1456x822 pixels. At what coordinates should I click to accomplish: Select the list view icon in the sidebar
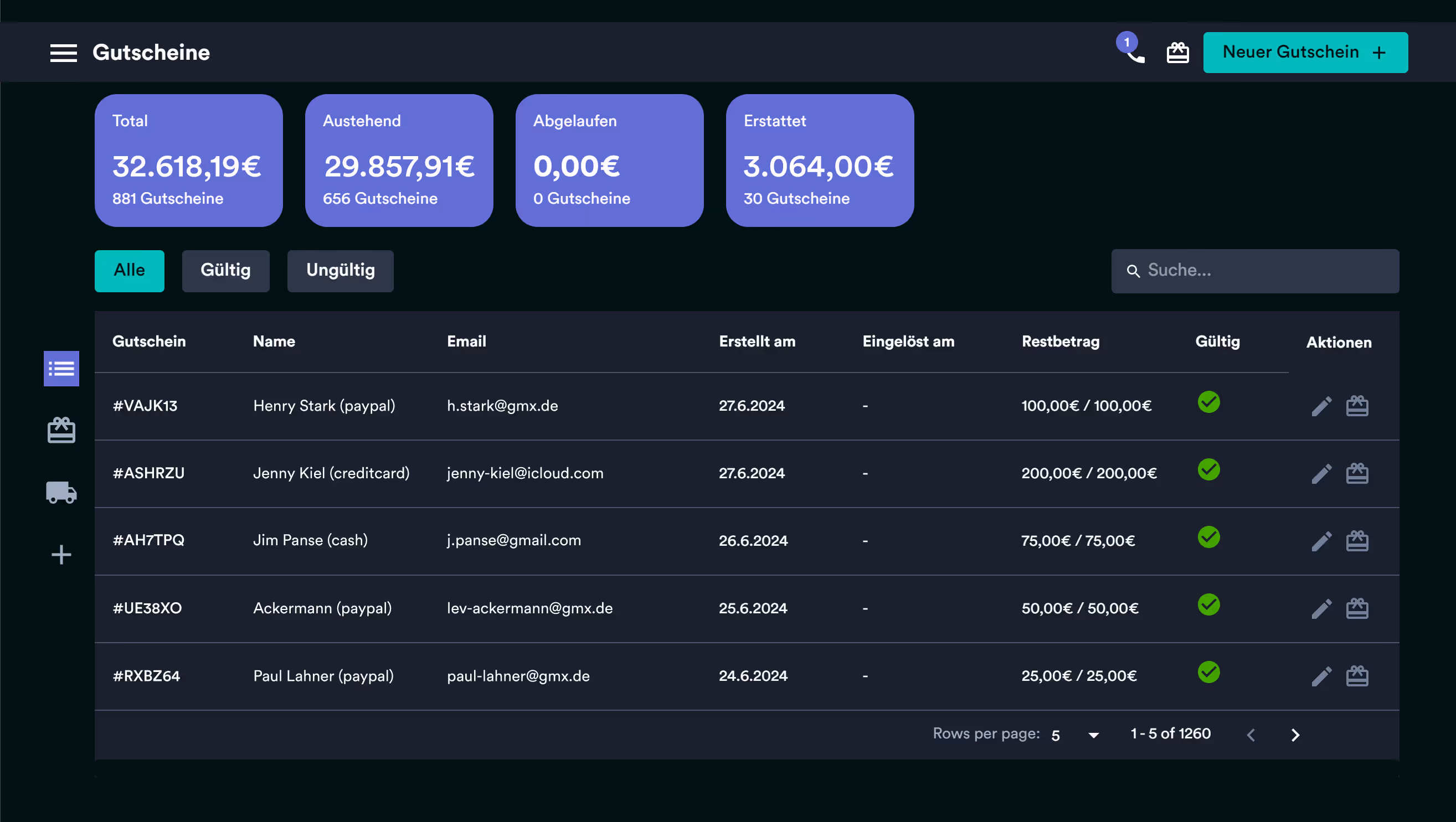coord(61,368)
